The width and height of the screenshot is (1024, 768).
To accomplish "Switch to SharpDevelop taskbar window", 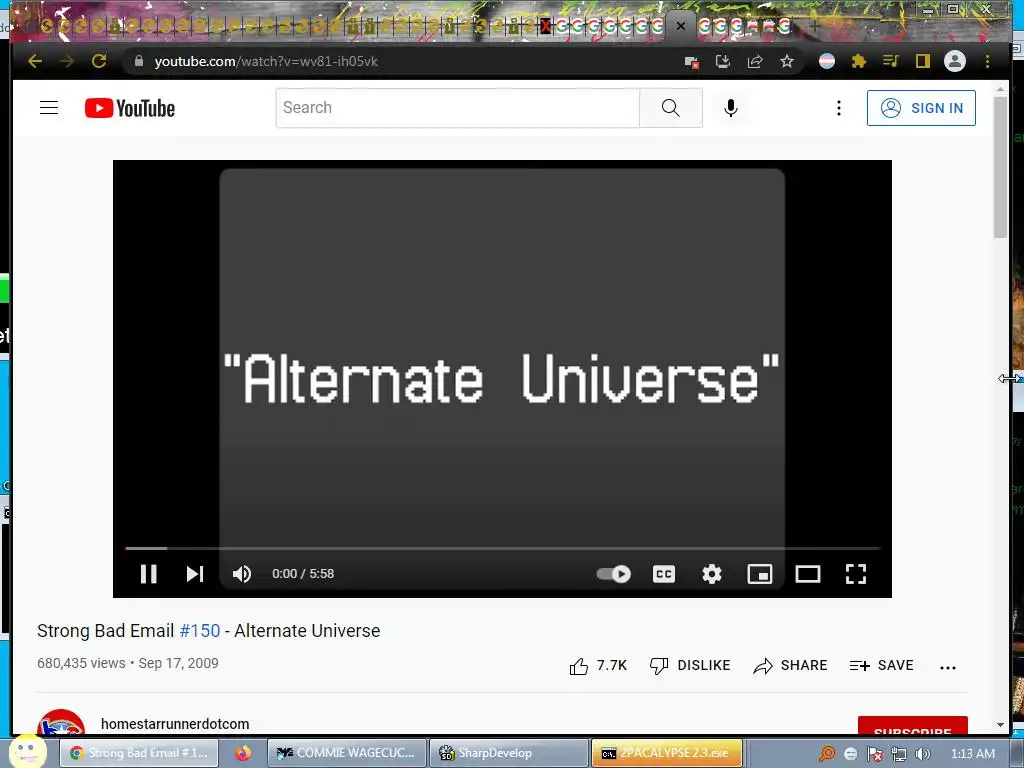I will coord(509,753).
